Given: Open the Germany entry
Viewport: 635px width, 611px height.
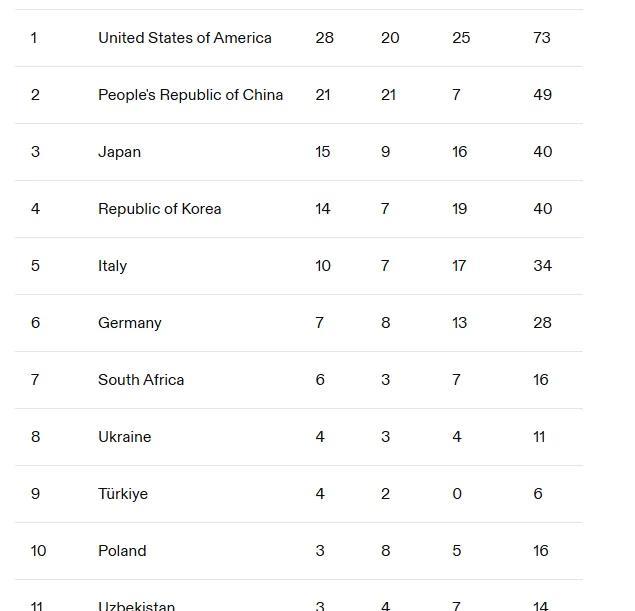Looking at the screenshot, I should pos(129,323).
